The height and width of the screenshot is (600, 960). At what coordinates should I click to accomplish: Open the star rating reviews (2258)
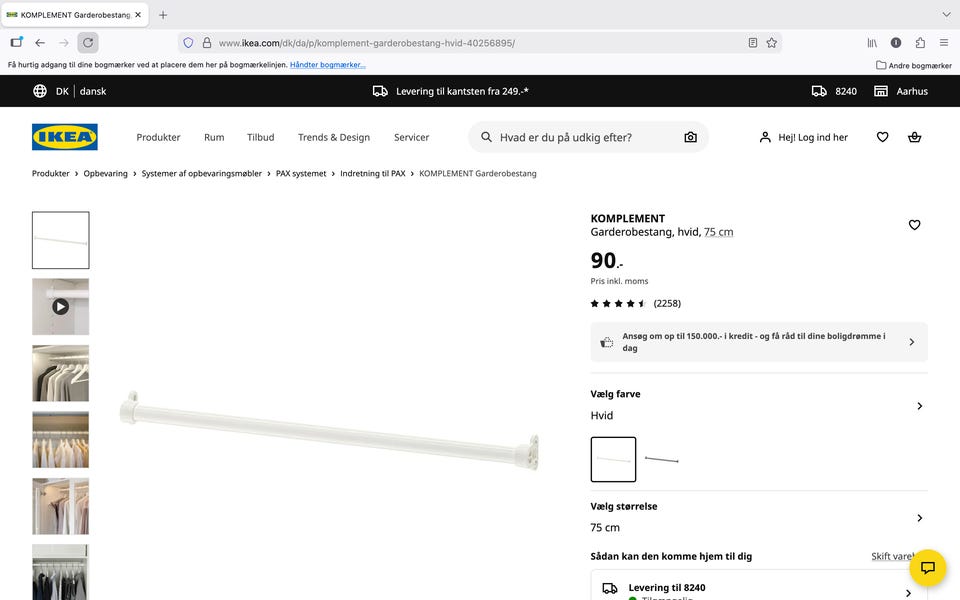[x=636, y=303]
